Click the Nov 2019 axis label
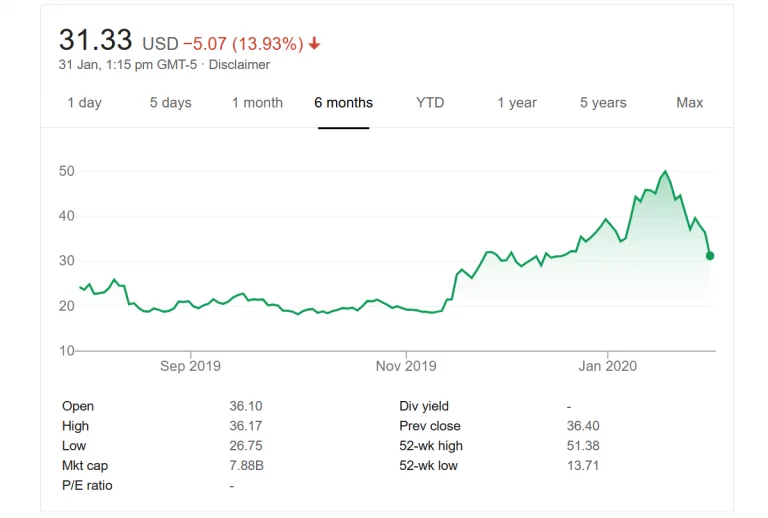This screenshot has width=768, height=518. click(406, 366)
